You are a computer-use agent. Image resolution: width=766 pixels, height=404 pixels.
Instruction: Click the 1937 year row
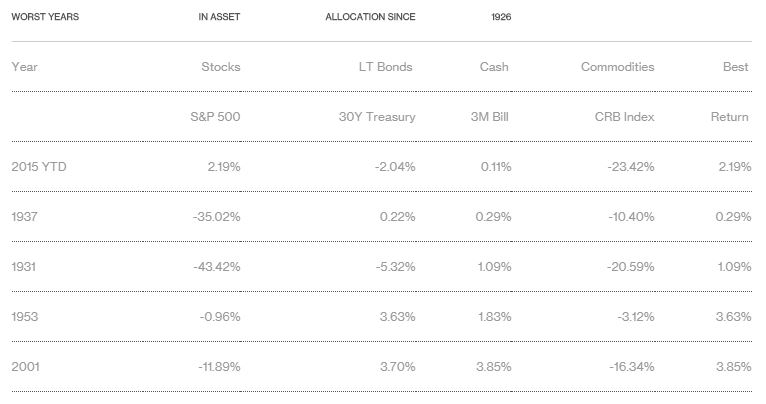(x=24, y=217)
